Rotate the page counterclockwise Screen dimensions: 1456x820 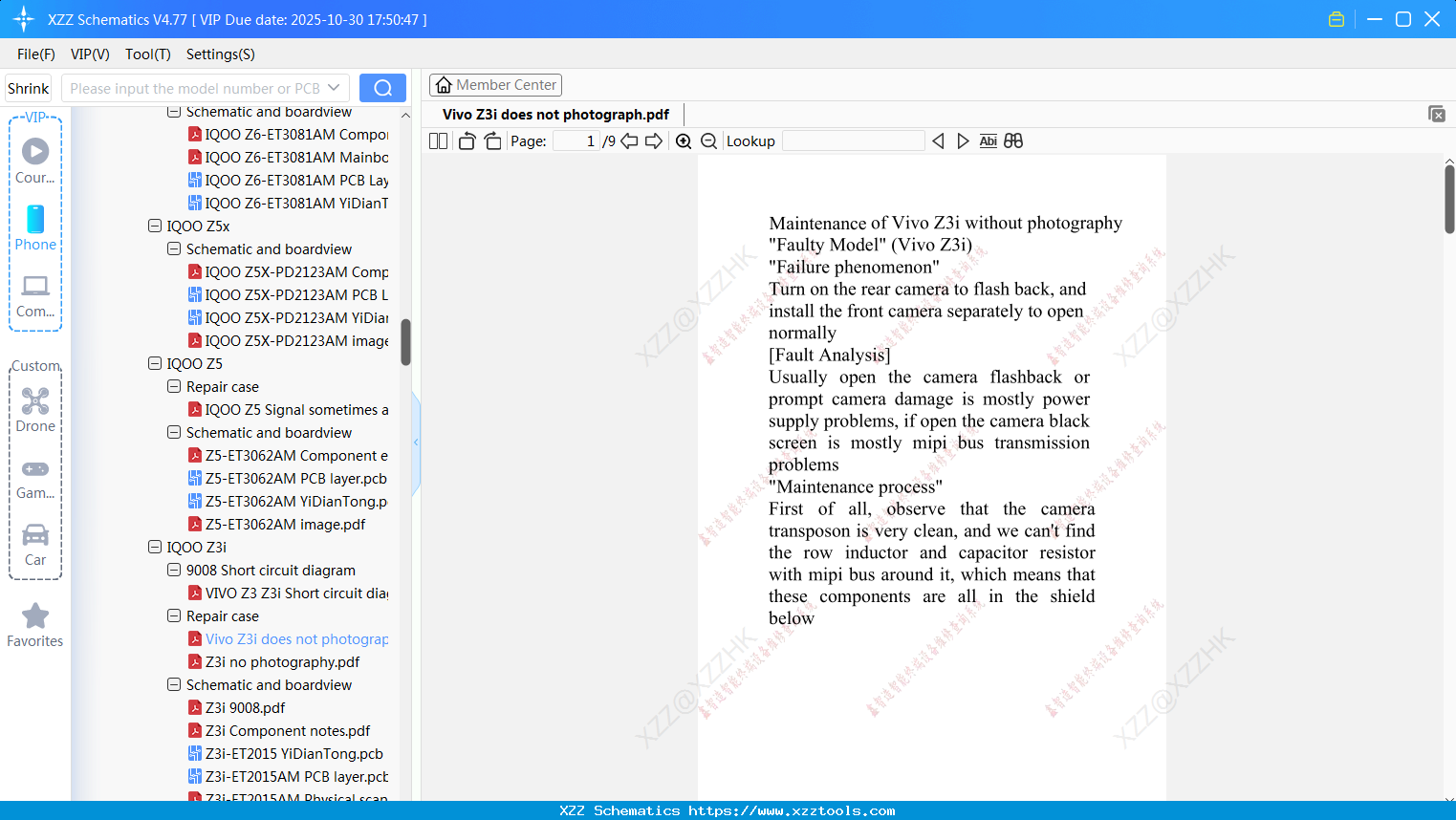click(x=467, y=141)
